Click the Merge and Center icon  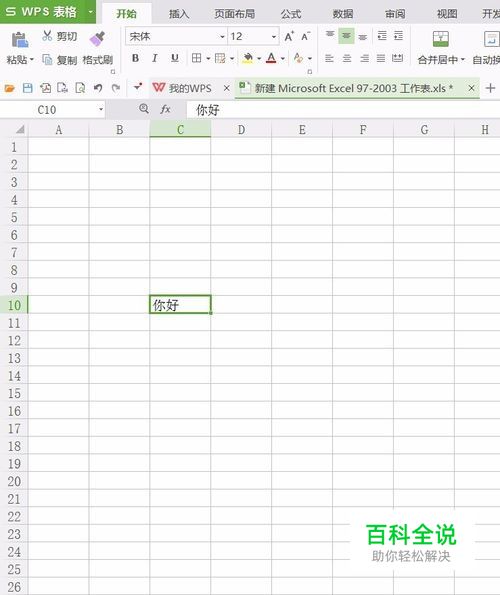[440, 39]
